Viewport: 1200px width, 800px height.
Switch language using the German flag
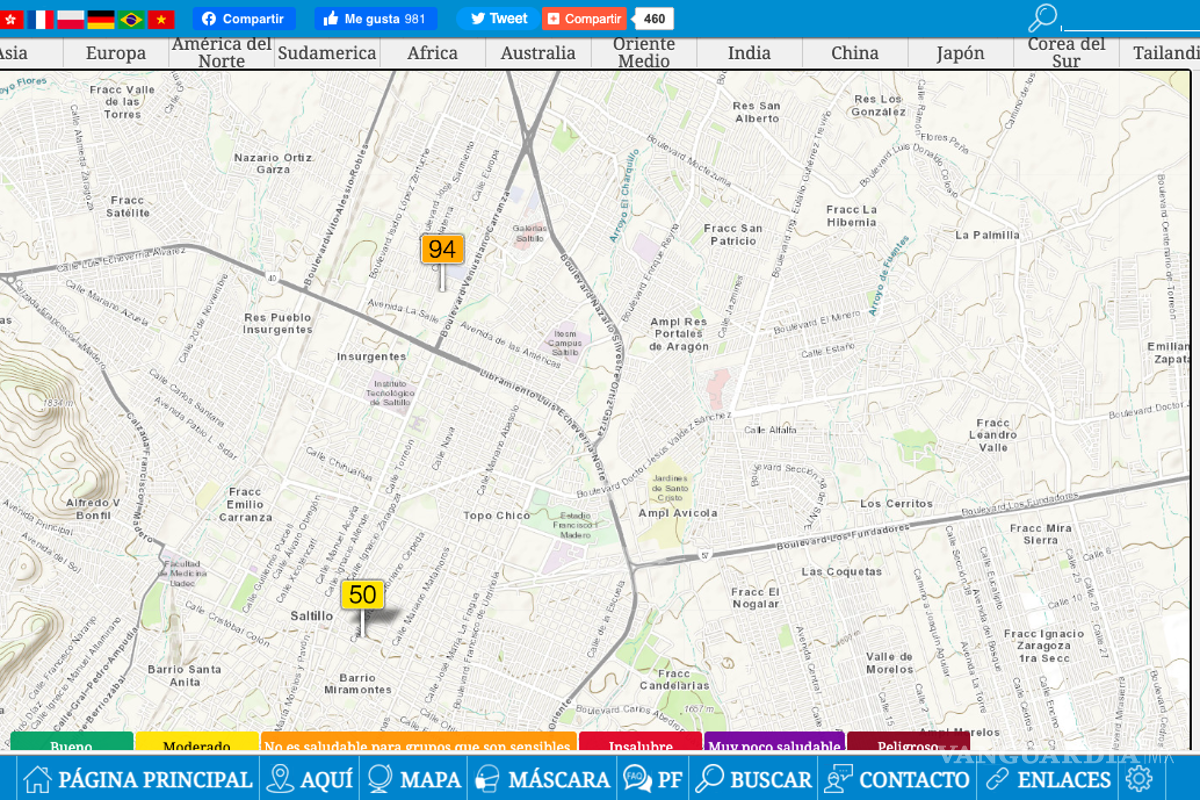click(101, 19)
